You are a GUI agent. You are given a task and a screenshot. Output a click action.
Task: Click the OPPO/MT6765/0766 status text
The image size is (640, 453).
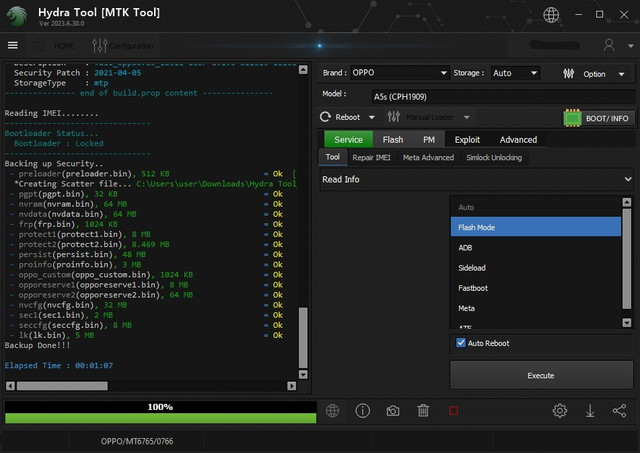(137, 441)
